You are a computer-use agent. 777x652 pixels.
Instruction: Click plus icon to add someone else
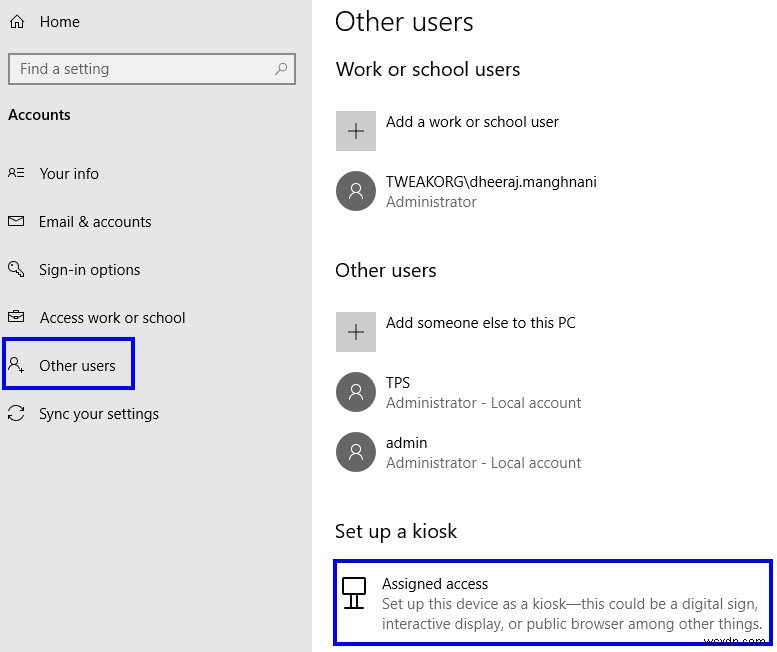(x=356, y=331)
